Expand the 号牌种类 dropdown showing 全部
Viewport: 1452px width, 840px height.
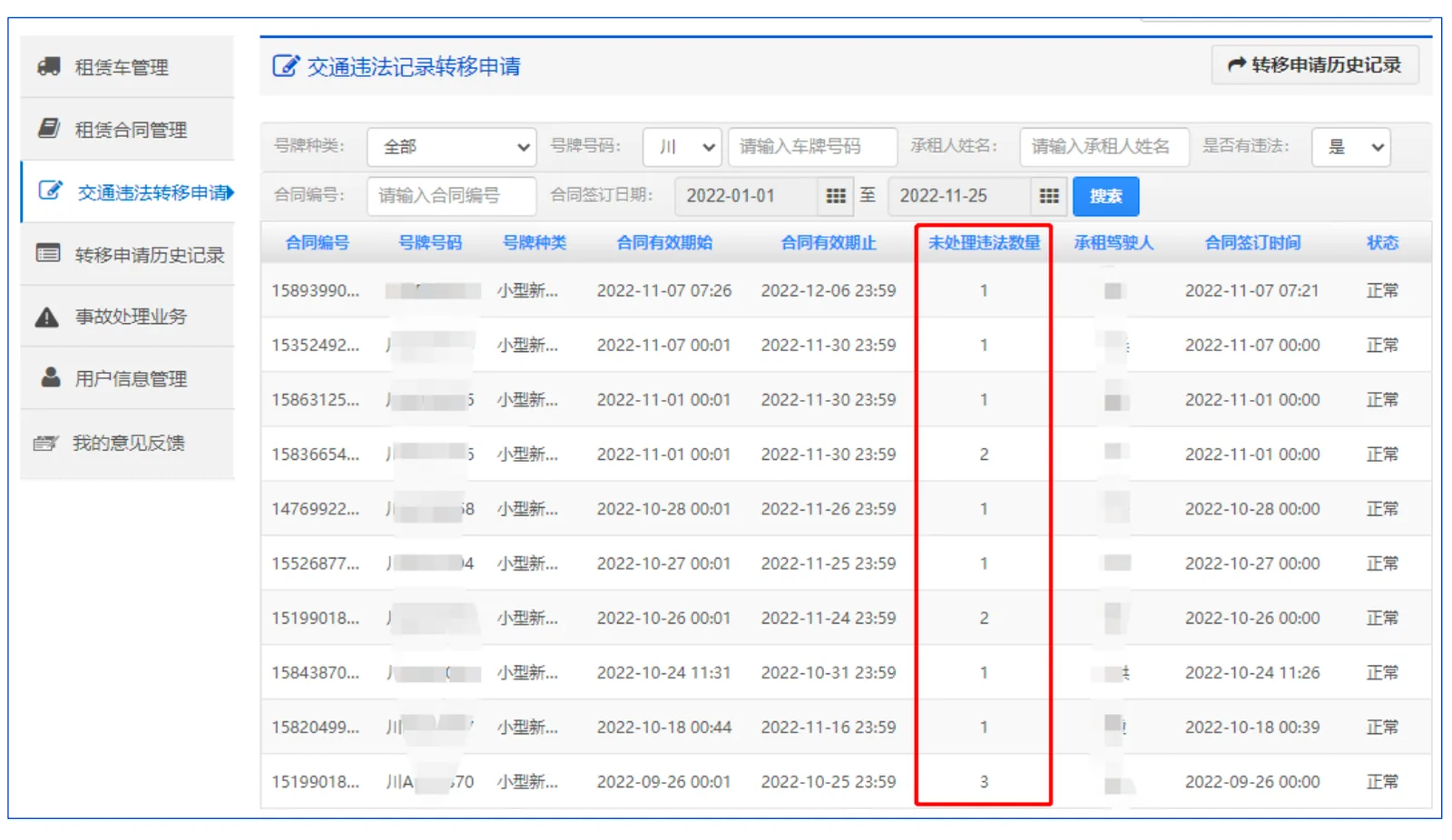(x=452, y=147)
